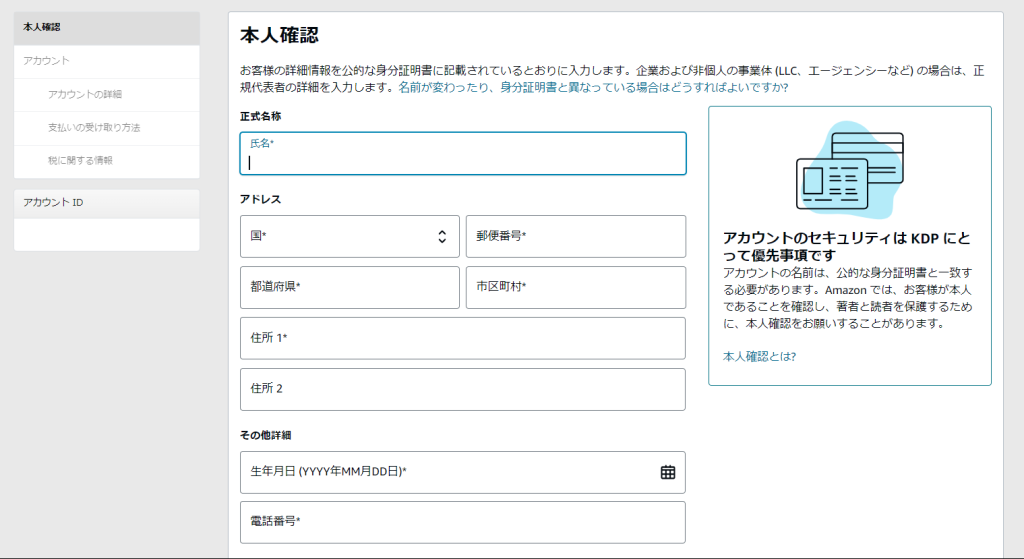Select 本人確認 in the sidebar
The image size is (1024, 559).
[106, 27]
